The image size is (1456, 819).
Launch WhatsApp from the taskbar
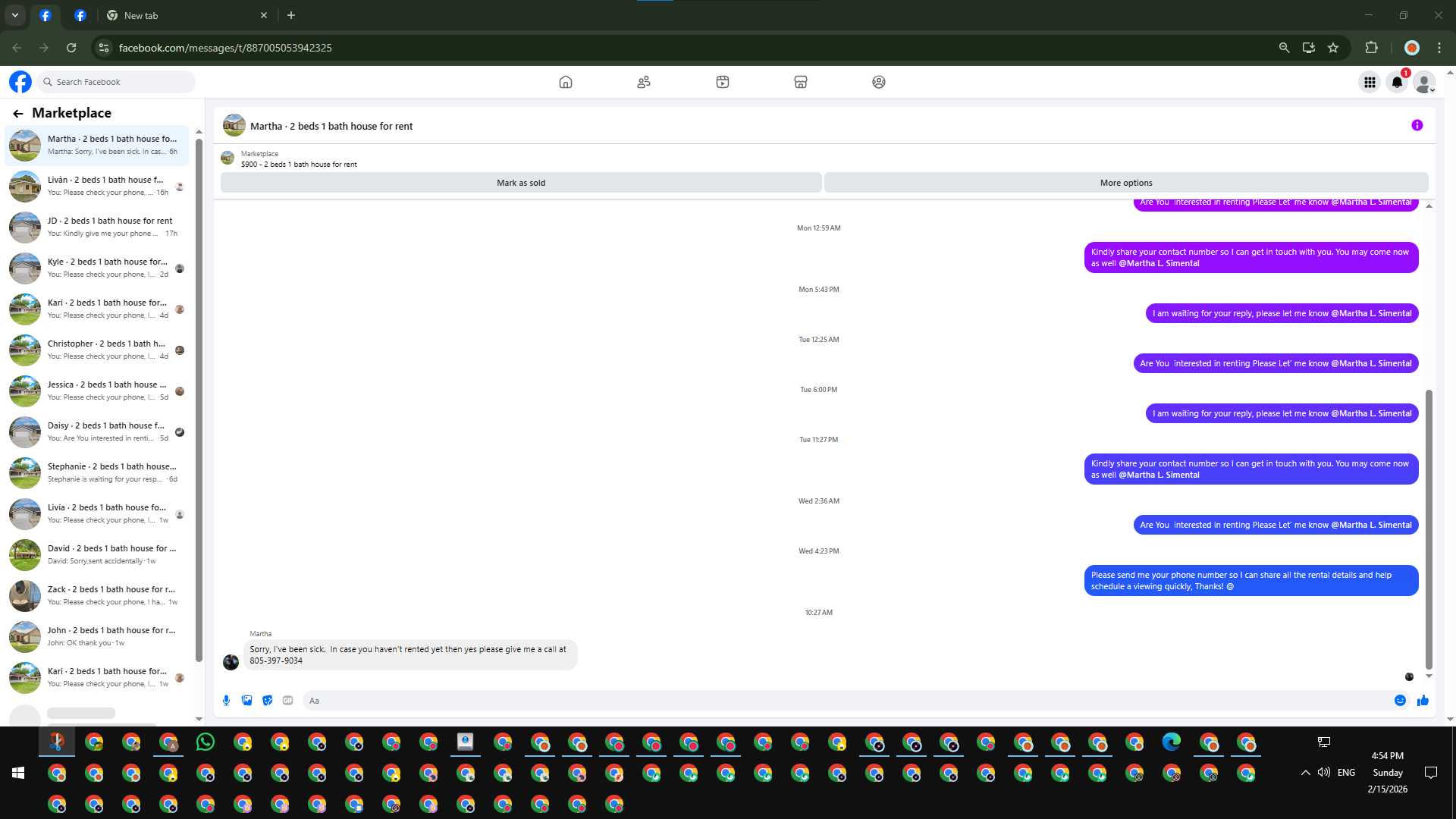[206, 742]
